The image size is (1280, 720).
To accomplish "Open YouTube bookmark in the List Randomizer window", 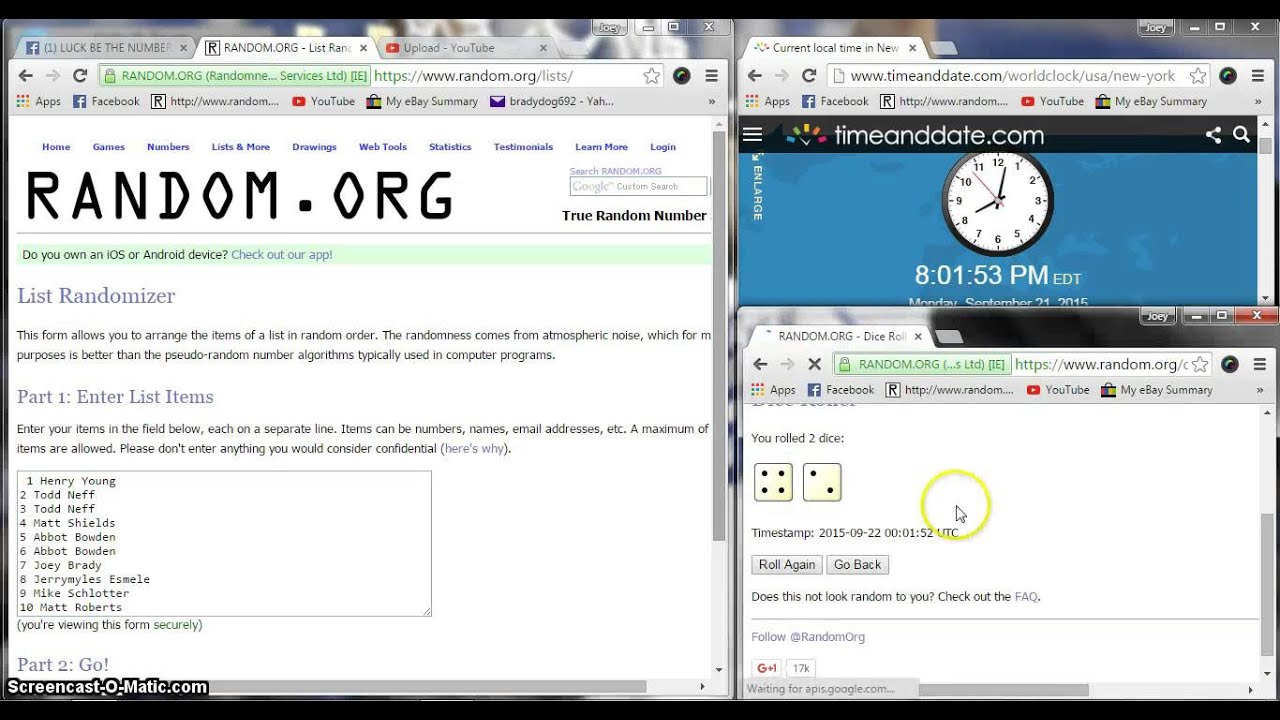I will [x=323, y=101].
